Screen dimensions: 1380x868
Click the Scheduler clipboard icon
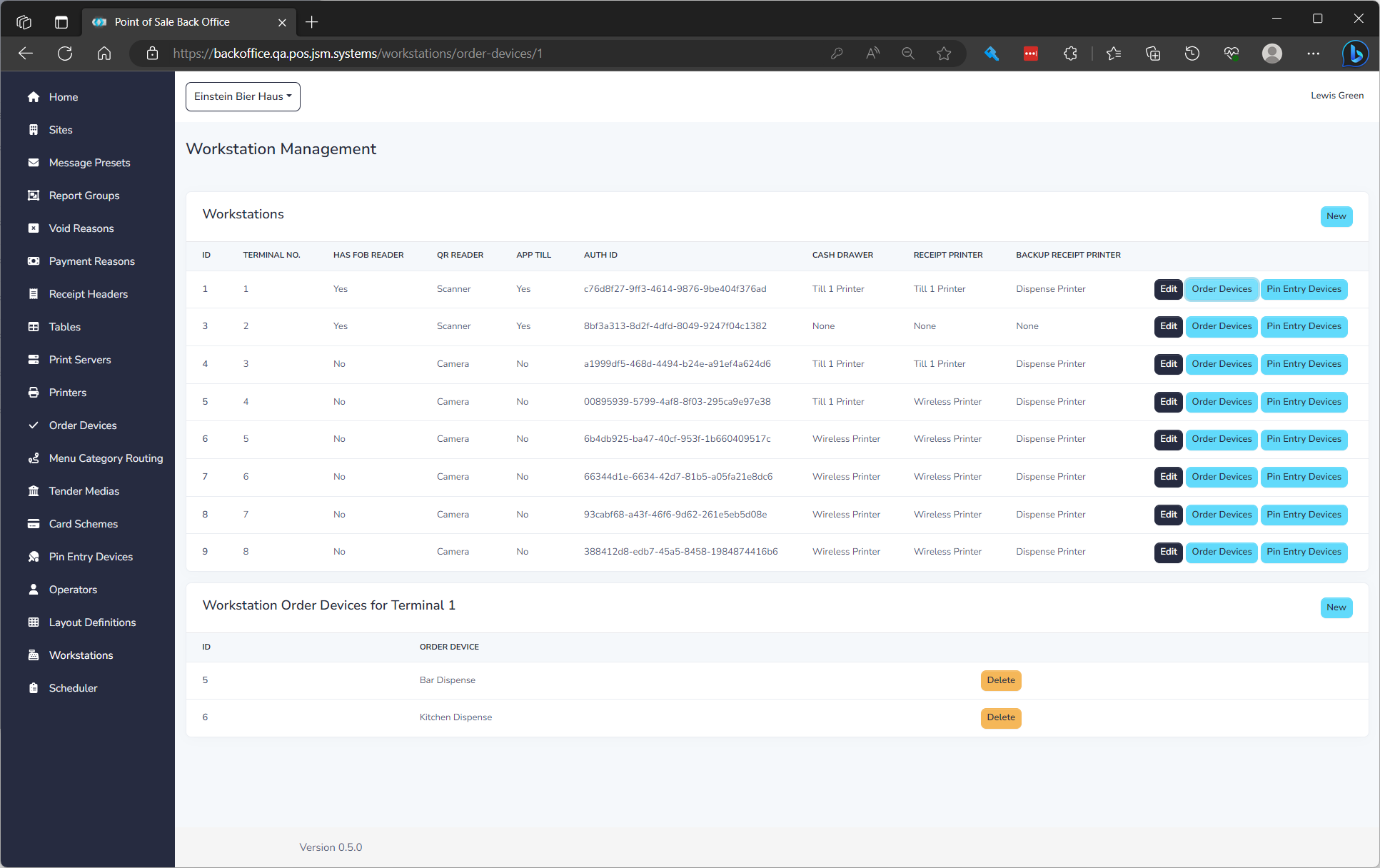pyautogui.click(x=34, y=688)
